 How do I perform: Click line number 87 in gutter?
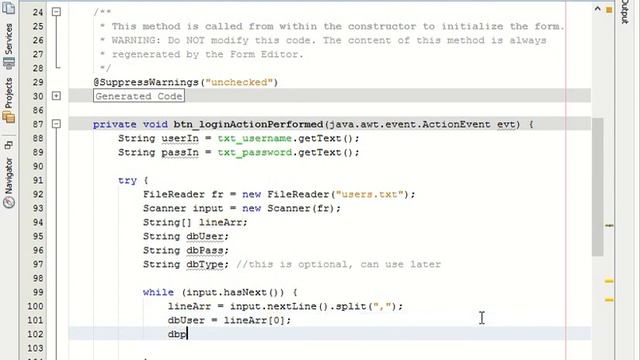(38, 124)
